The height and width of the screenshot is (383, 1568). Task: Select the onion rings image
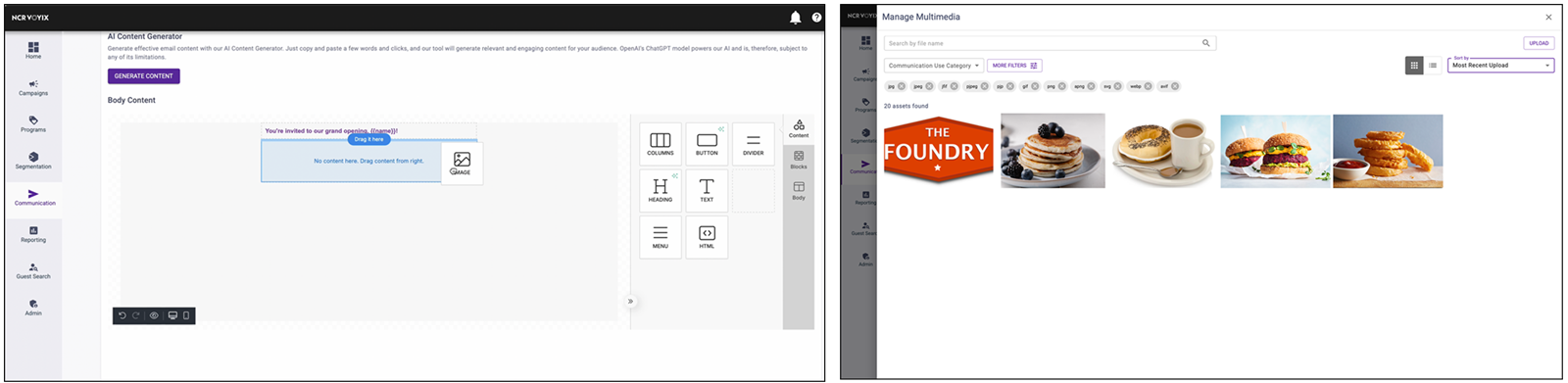tap(1388, 150)
